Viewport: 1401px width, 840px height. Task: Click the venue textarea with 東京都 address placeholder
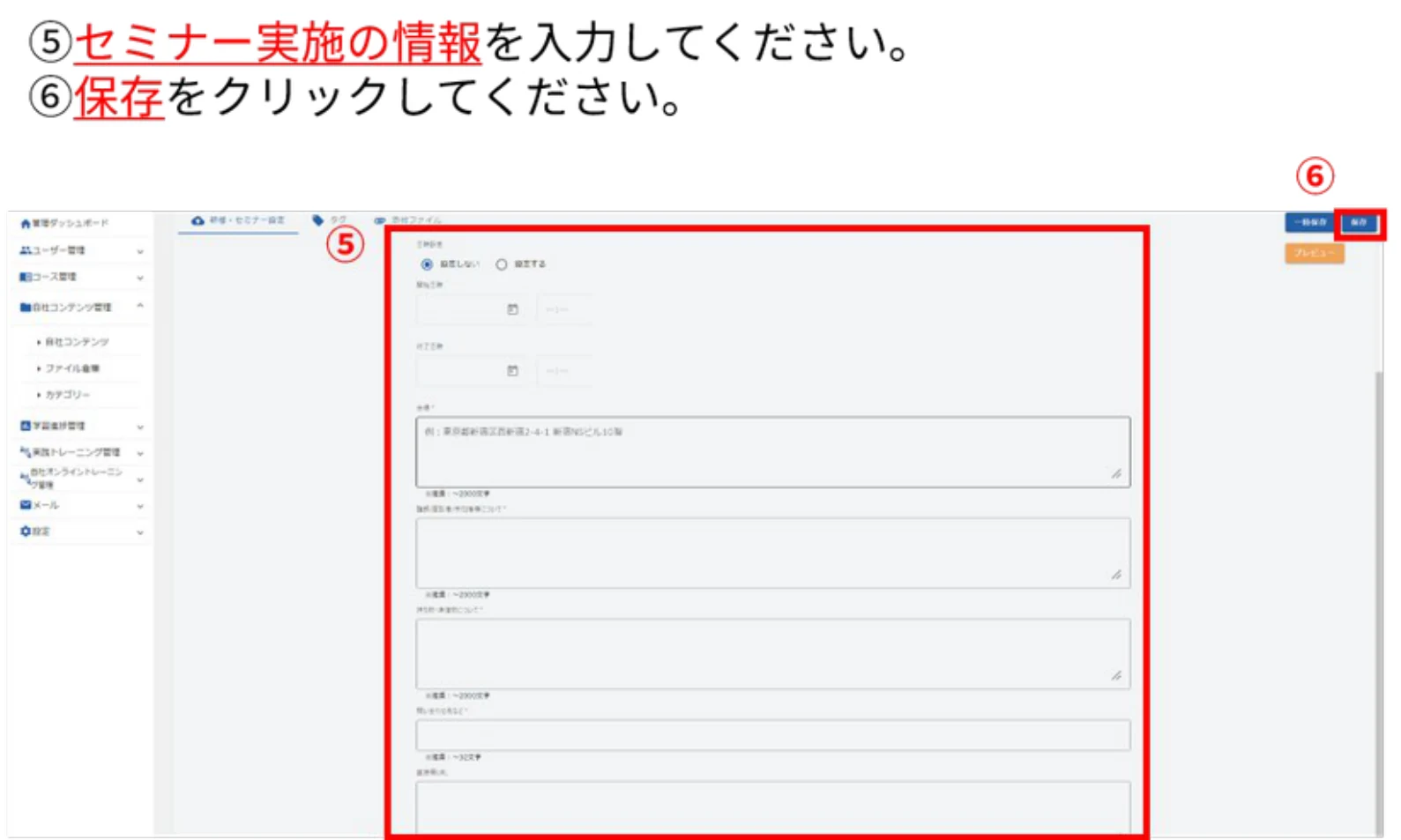coord(773,452)
